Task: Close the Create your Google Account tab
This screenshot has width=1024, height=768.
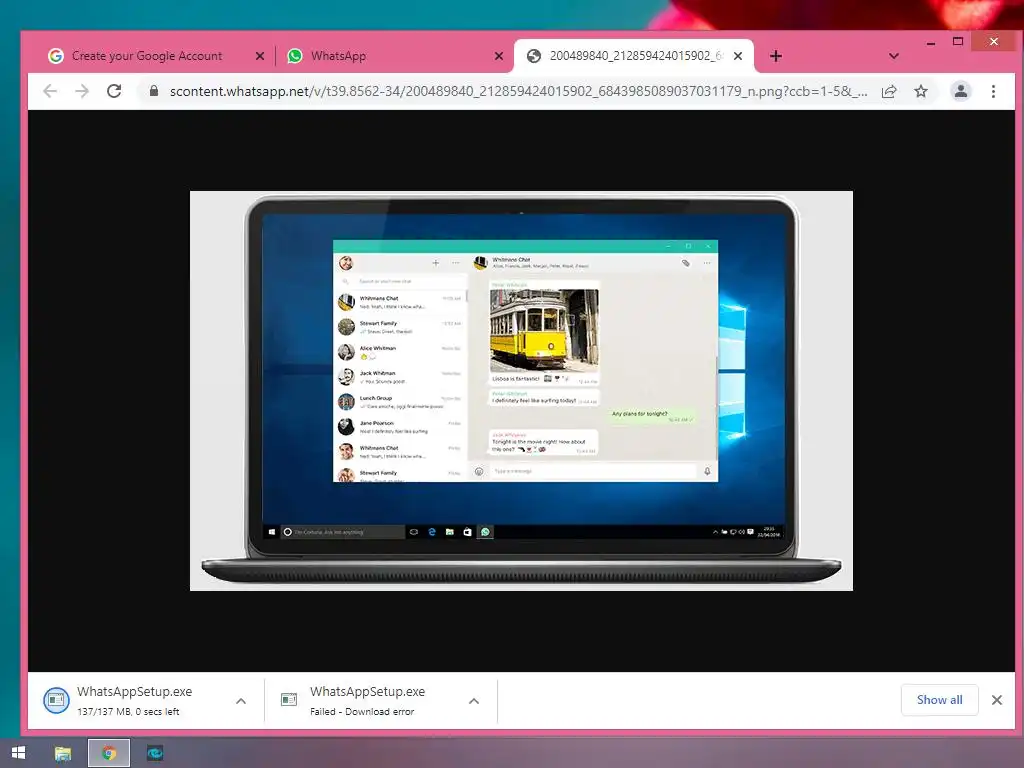Action: 260,56
